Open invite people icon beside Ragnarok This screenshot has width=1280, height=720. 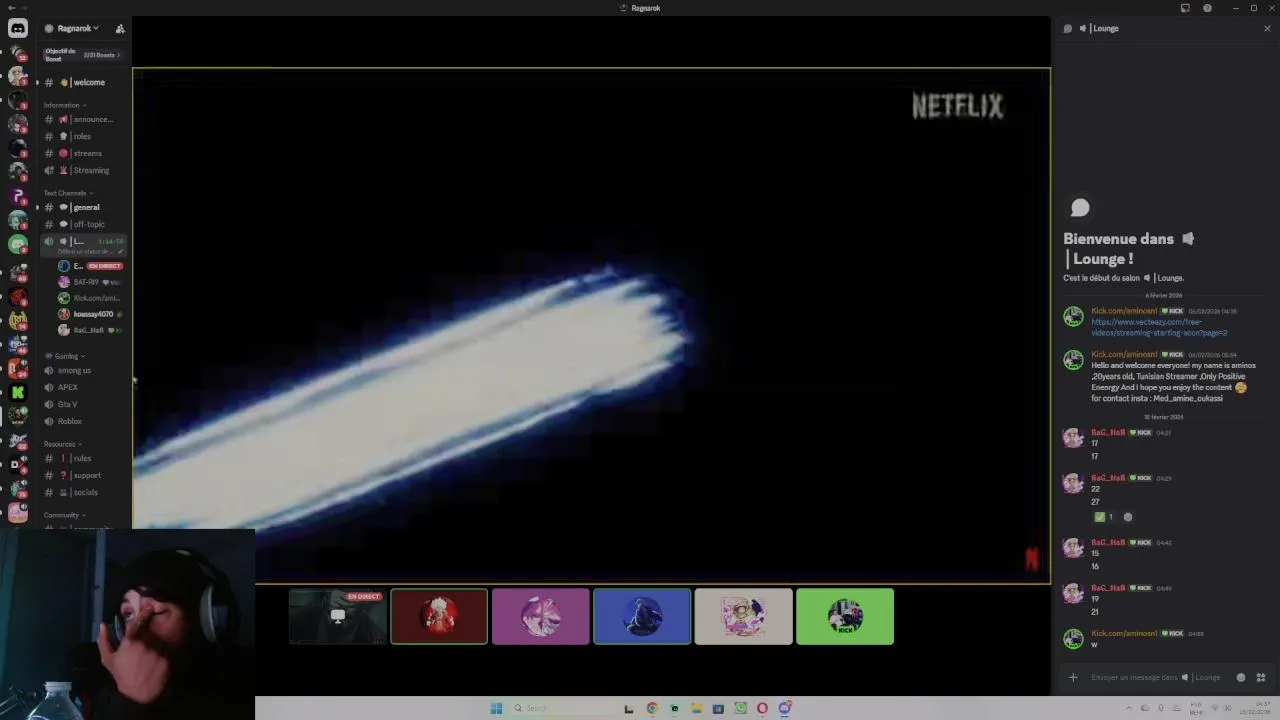click(120, 28)
